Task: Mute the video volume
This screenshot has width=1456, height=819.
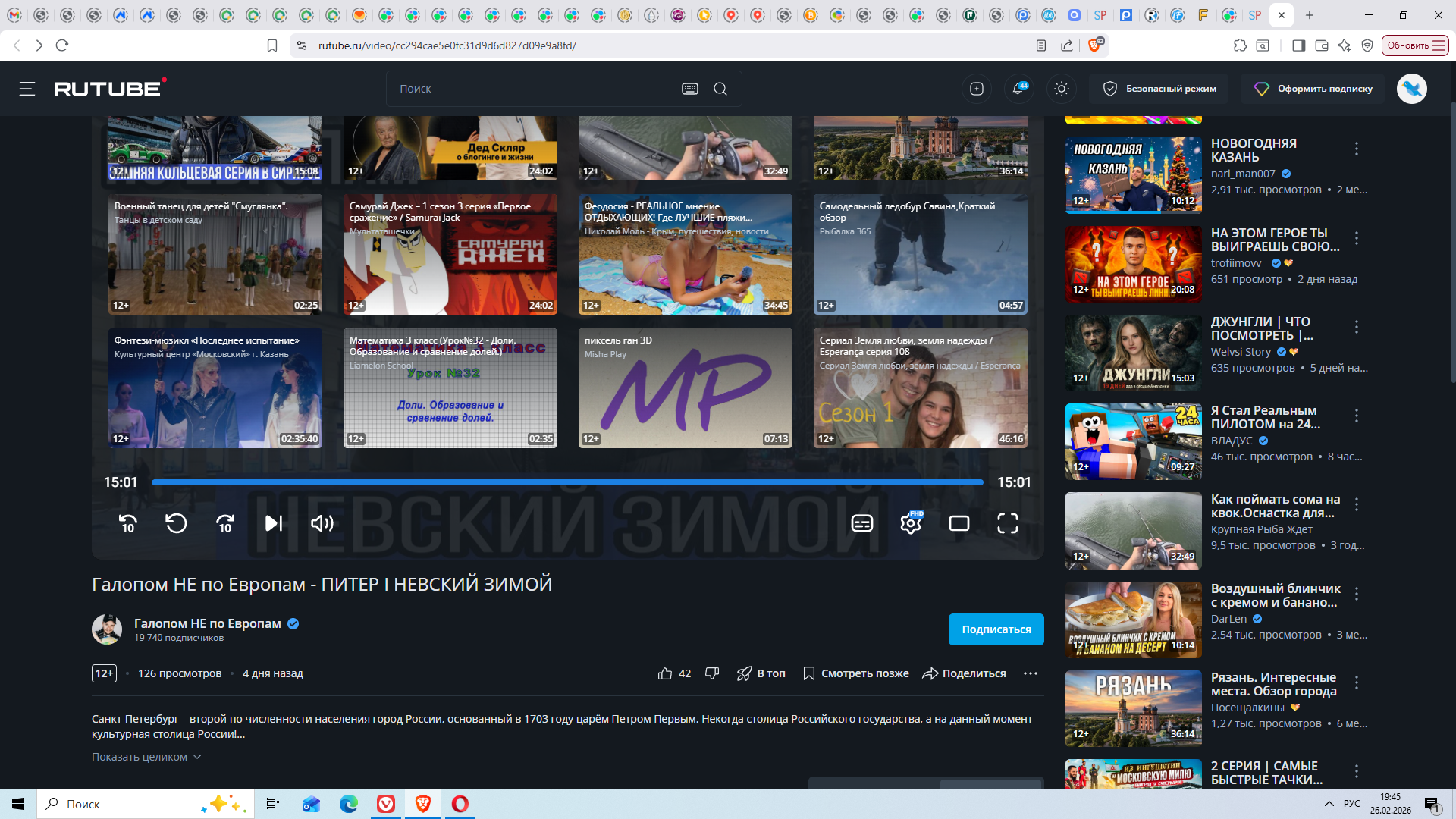Action: [x=322, y=523]
